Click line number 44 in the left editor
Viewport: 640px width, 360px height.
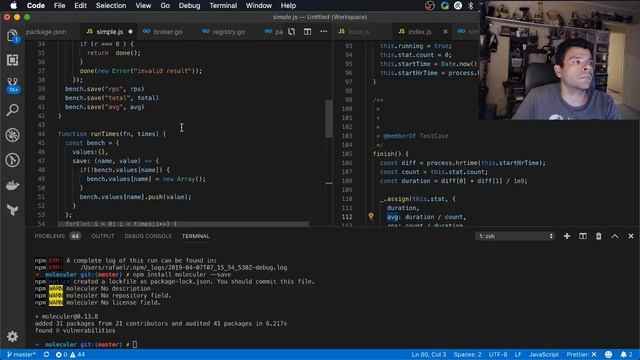(41, 134)
